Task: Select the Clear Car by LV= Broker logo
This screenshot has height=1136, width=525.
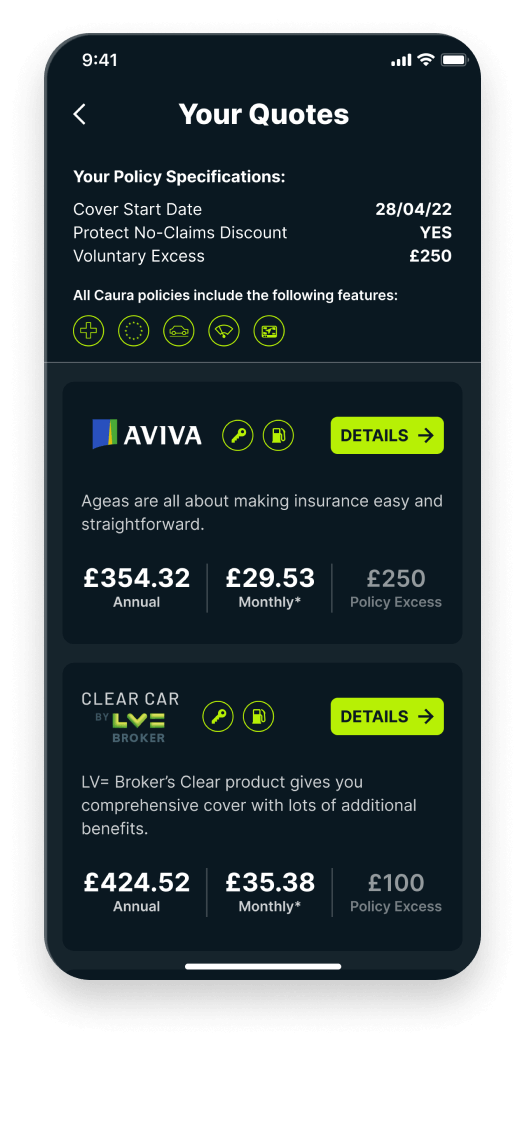Action: click(130, 717)
